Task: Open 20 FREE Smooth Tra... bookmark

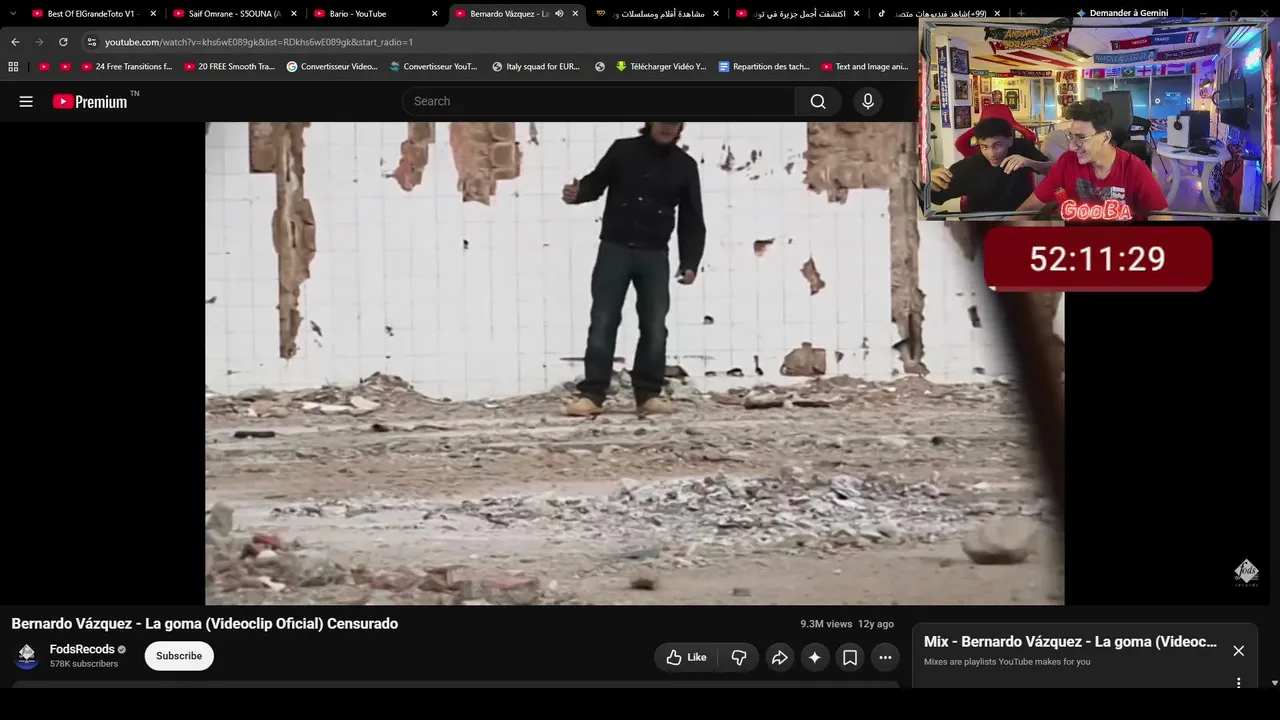Action: (230, 67)
